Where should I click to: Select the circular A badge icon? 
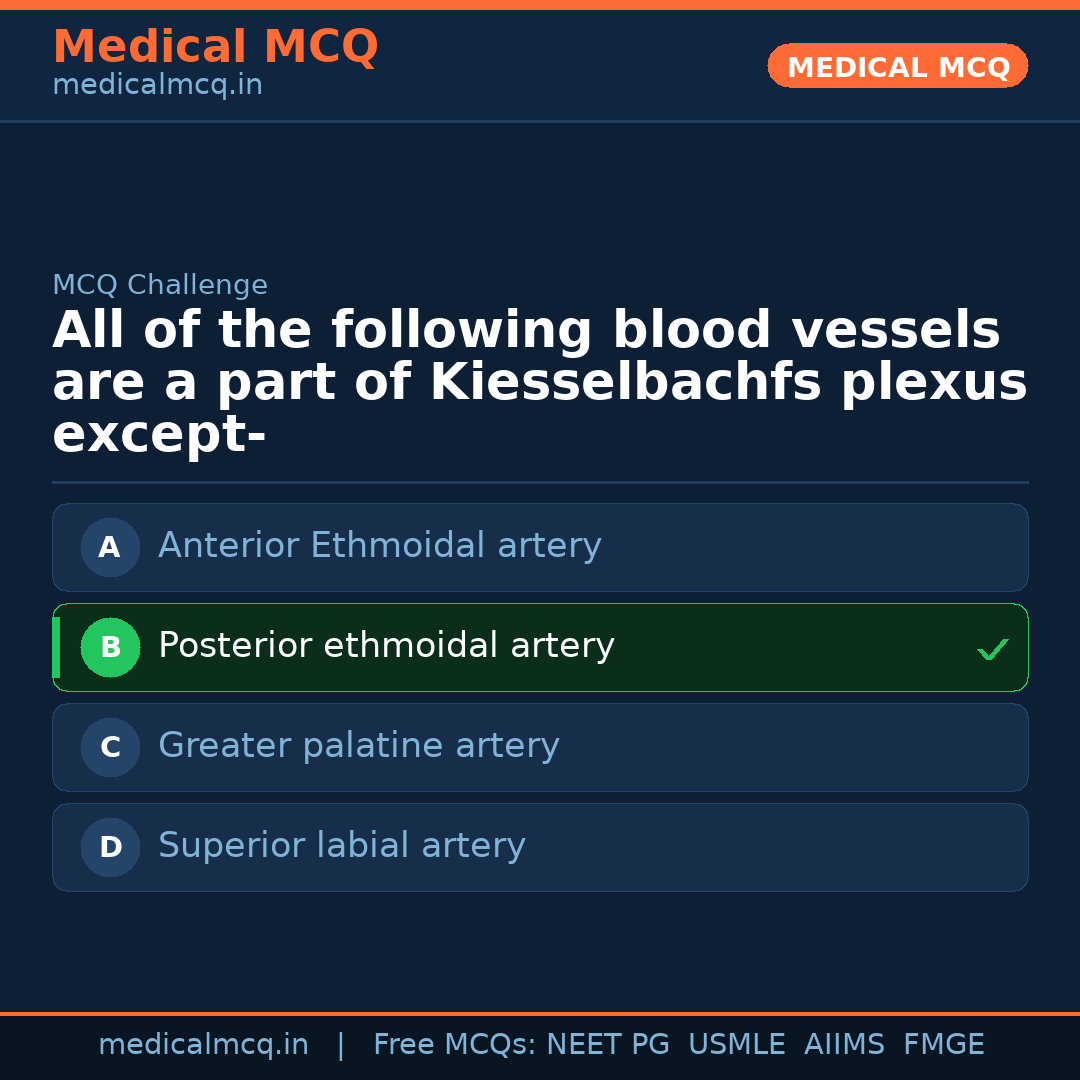click(x=110, y=547)
